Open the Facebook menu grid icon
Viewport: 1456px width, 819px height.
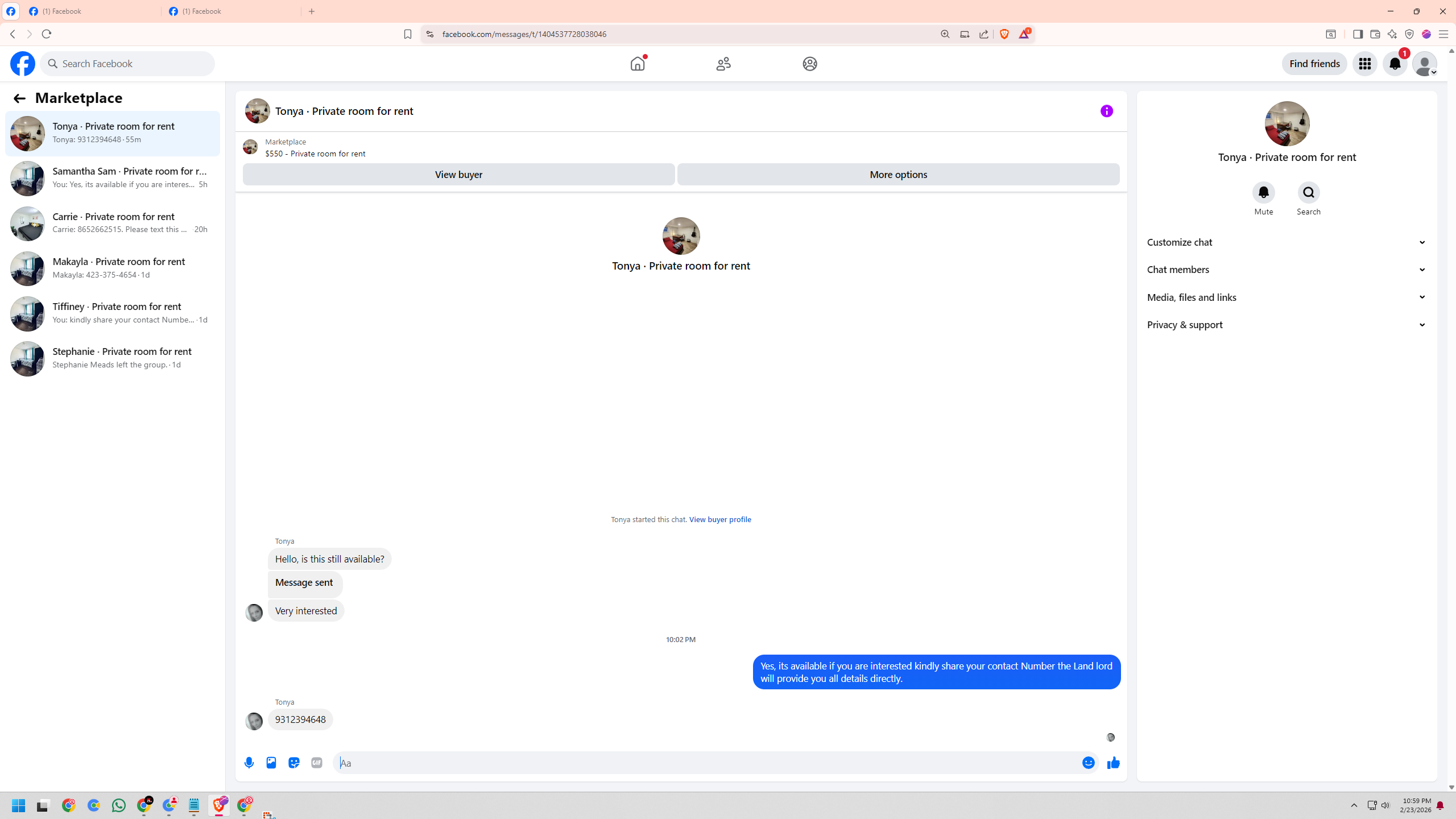click(1364, 64)
